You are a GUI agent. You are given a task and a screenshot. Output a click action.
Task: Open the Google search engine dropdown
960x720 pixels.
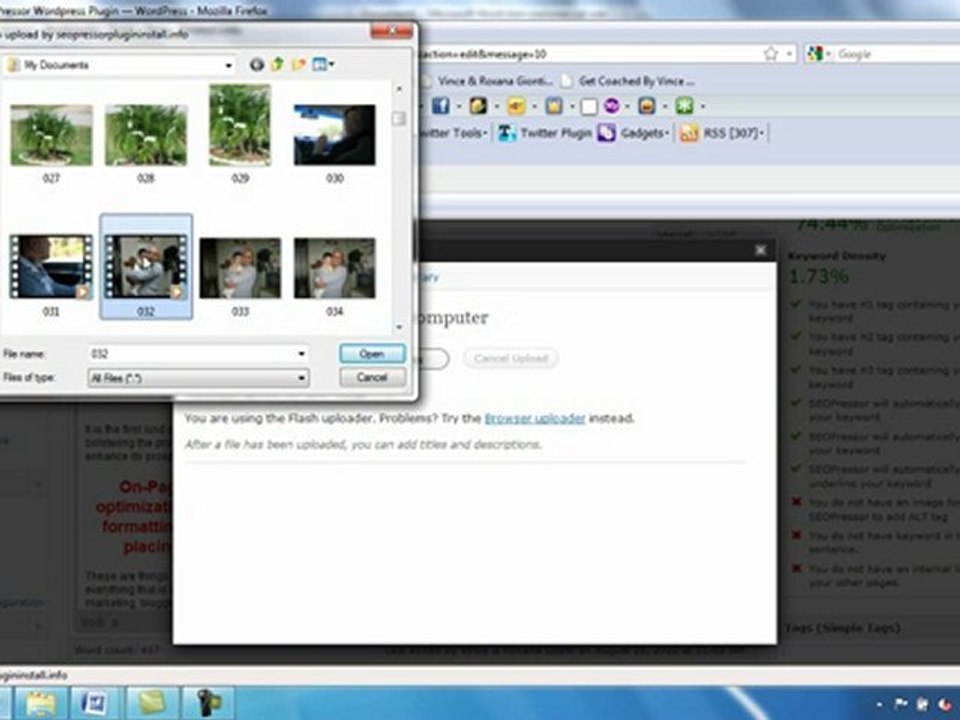819,54
